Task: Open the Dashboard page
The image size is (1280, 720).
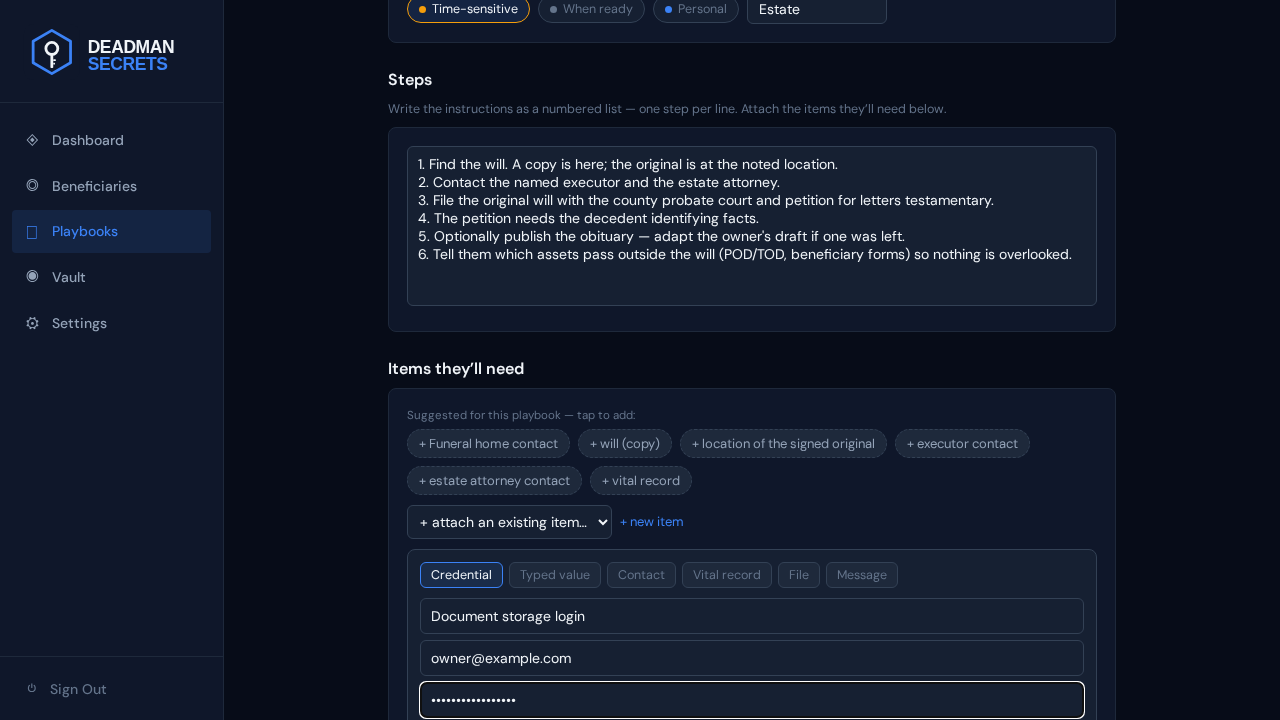Action: (x=111, y=140)
